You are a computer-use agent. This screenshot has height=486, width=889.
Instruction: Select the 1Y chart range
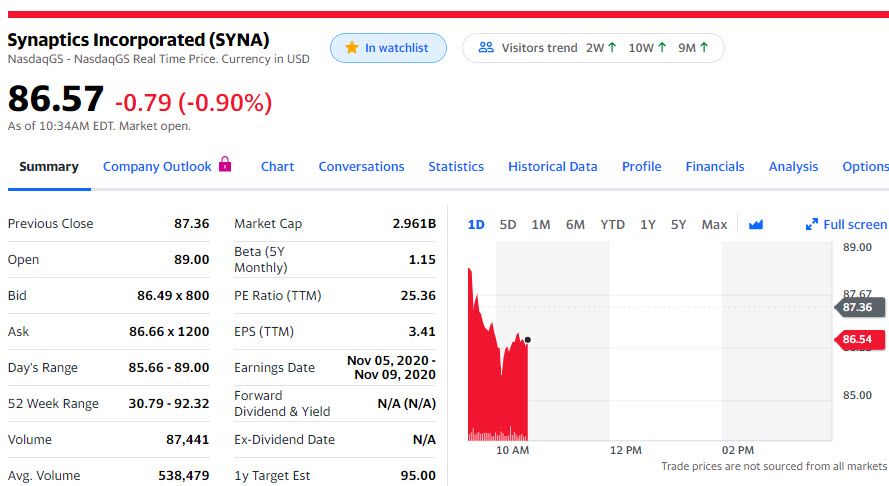[x=647, y=225]
